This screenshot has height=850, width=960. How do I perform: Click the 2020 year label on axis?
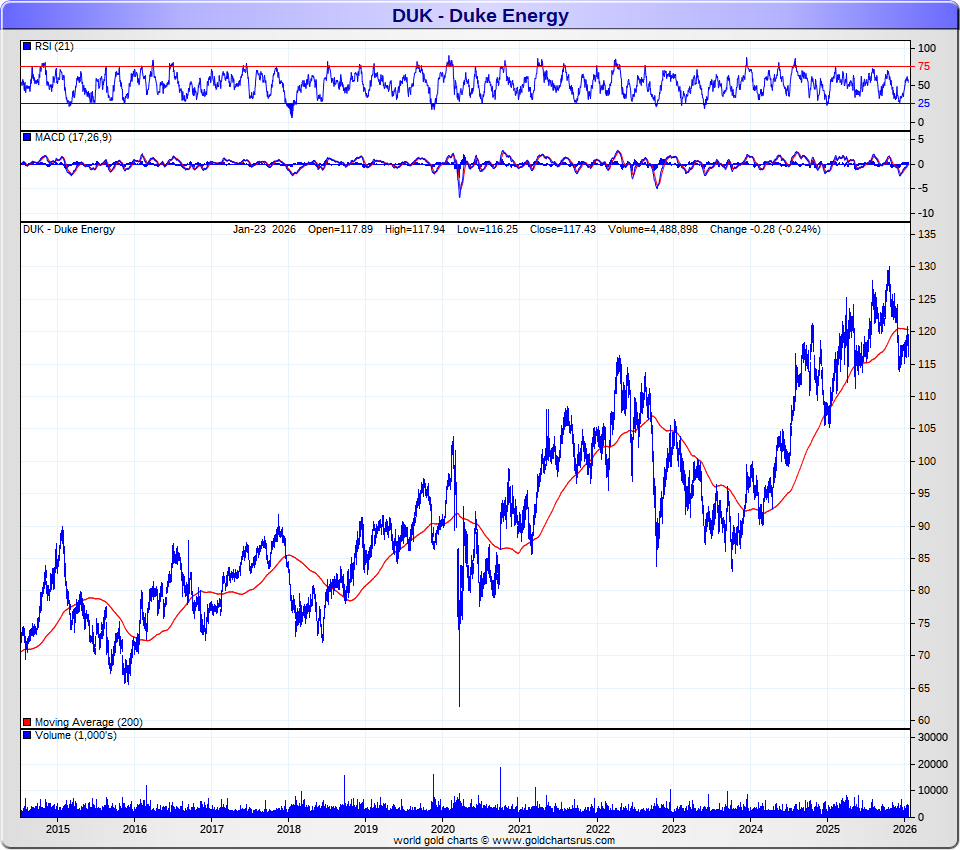[x=443, y=829]
